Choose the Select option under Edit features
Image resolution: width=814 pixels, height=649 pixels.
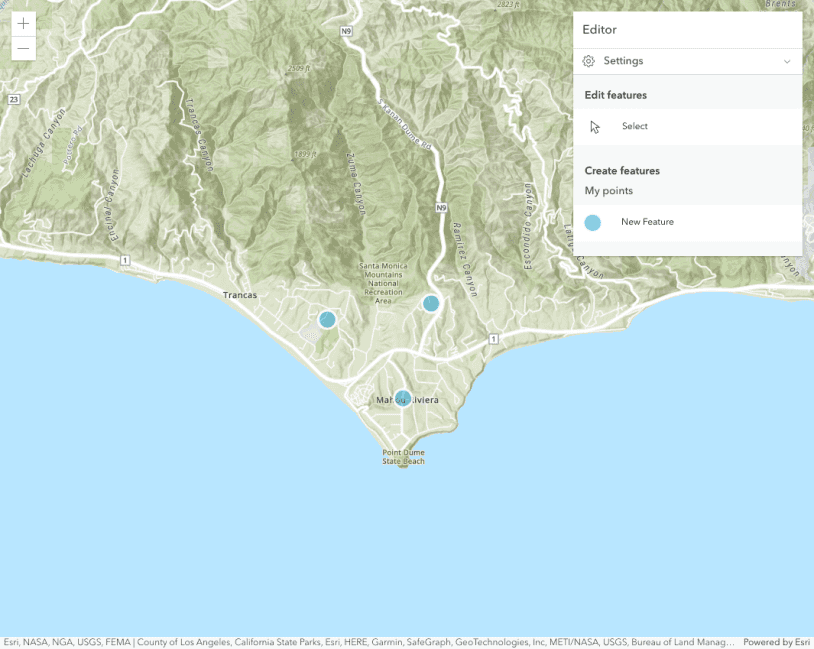[x=634, y=127]
